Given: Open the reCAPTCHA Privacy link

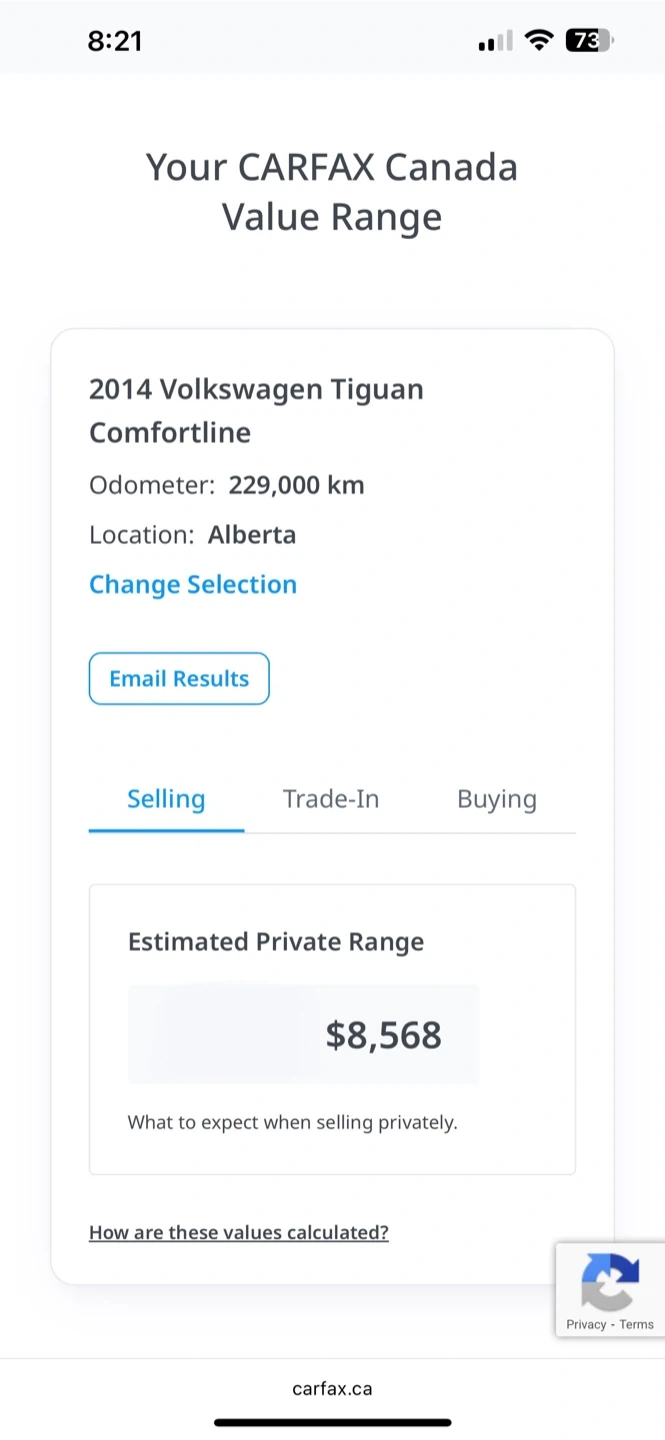Looking at the screenshot, I should [586, 1324].
